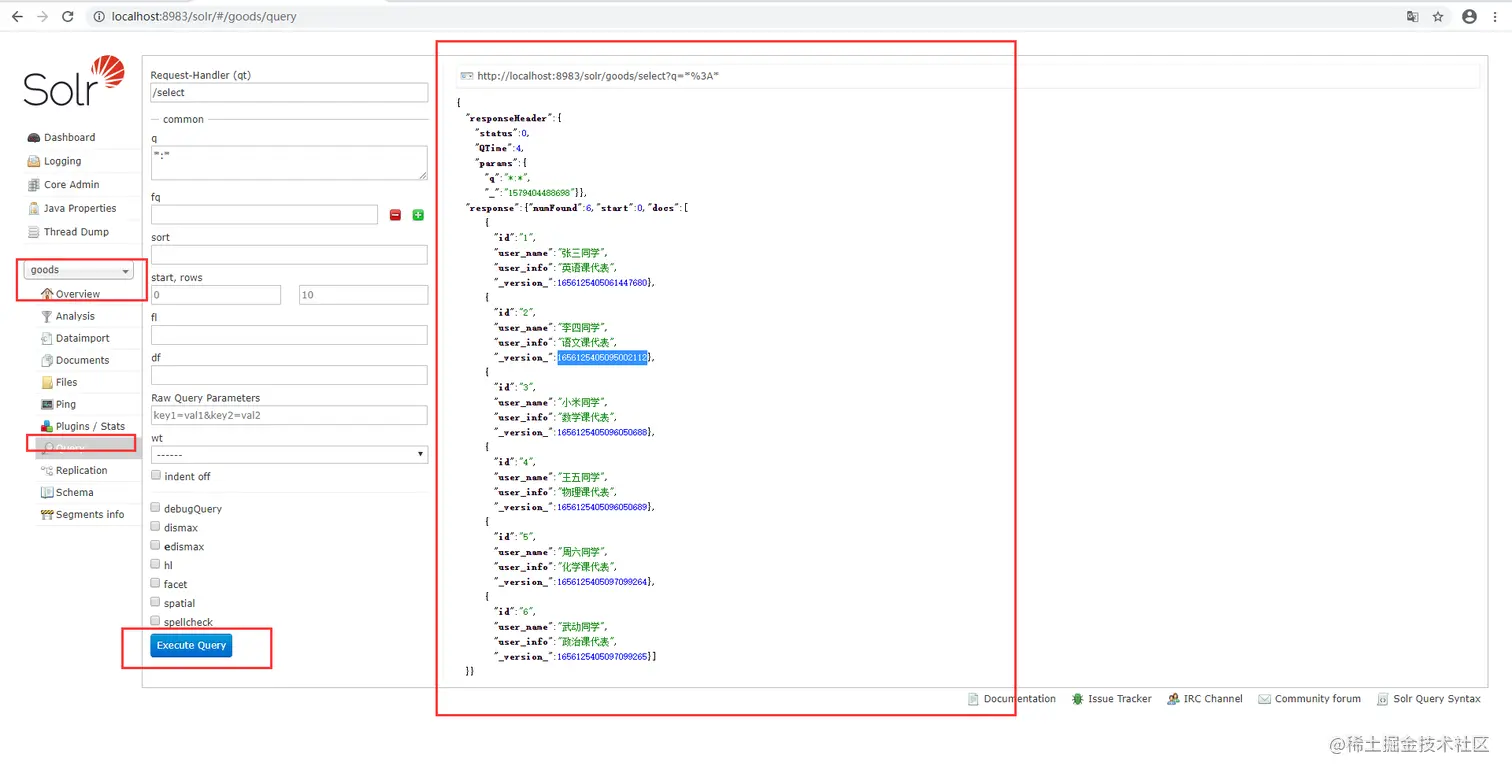The width and height of the screenshot is (1512, 777).
Task: Open the goods core selector dropdown
Action: click(x=78, y=270)
